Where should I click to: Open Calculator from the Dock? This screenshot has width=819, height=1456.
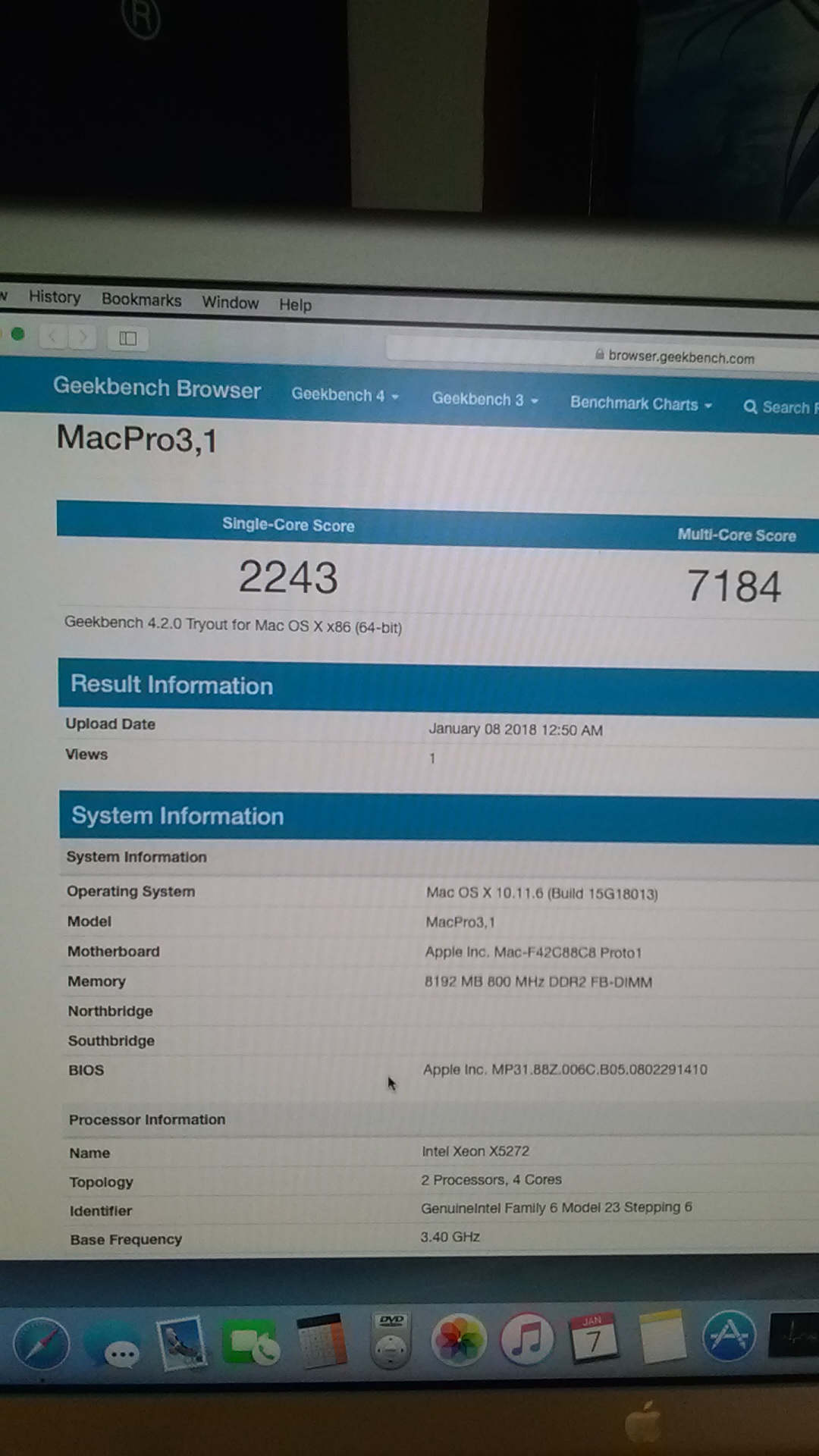pos(322,1341)
